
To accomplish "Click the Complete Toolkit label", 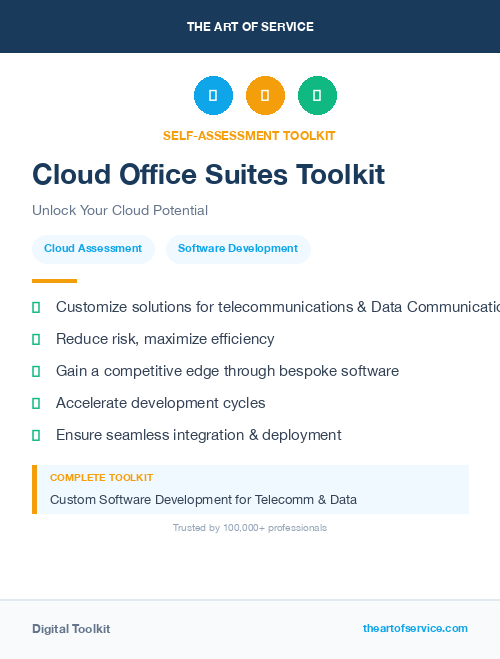I will 101,478.
